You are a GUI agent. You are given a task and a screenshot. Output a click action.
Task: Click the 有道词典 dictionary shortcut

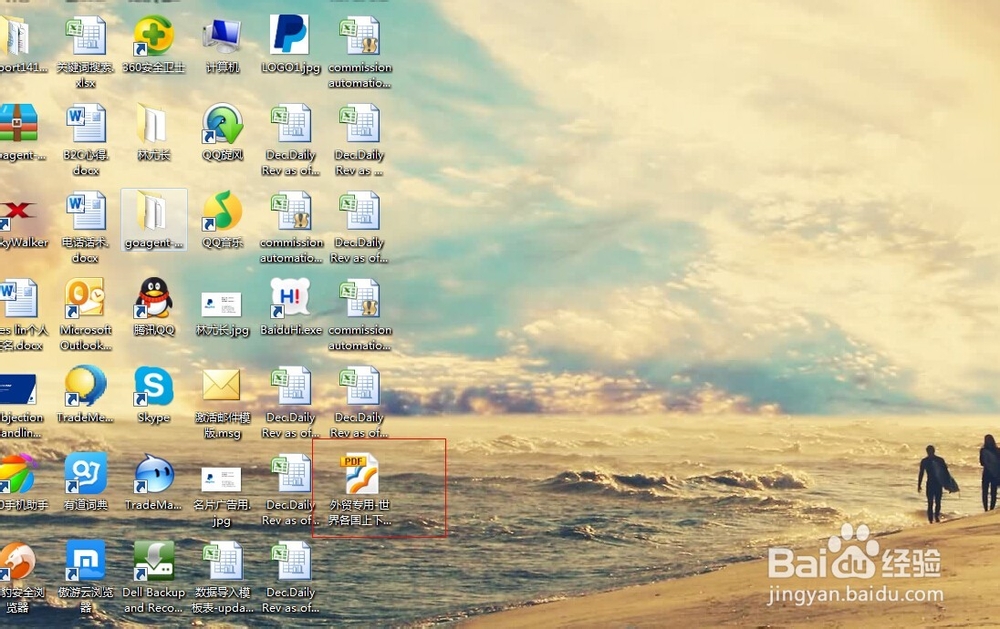point(85,473)
